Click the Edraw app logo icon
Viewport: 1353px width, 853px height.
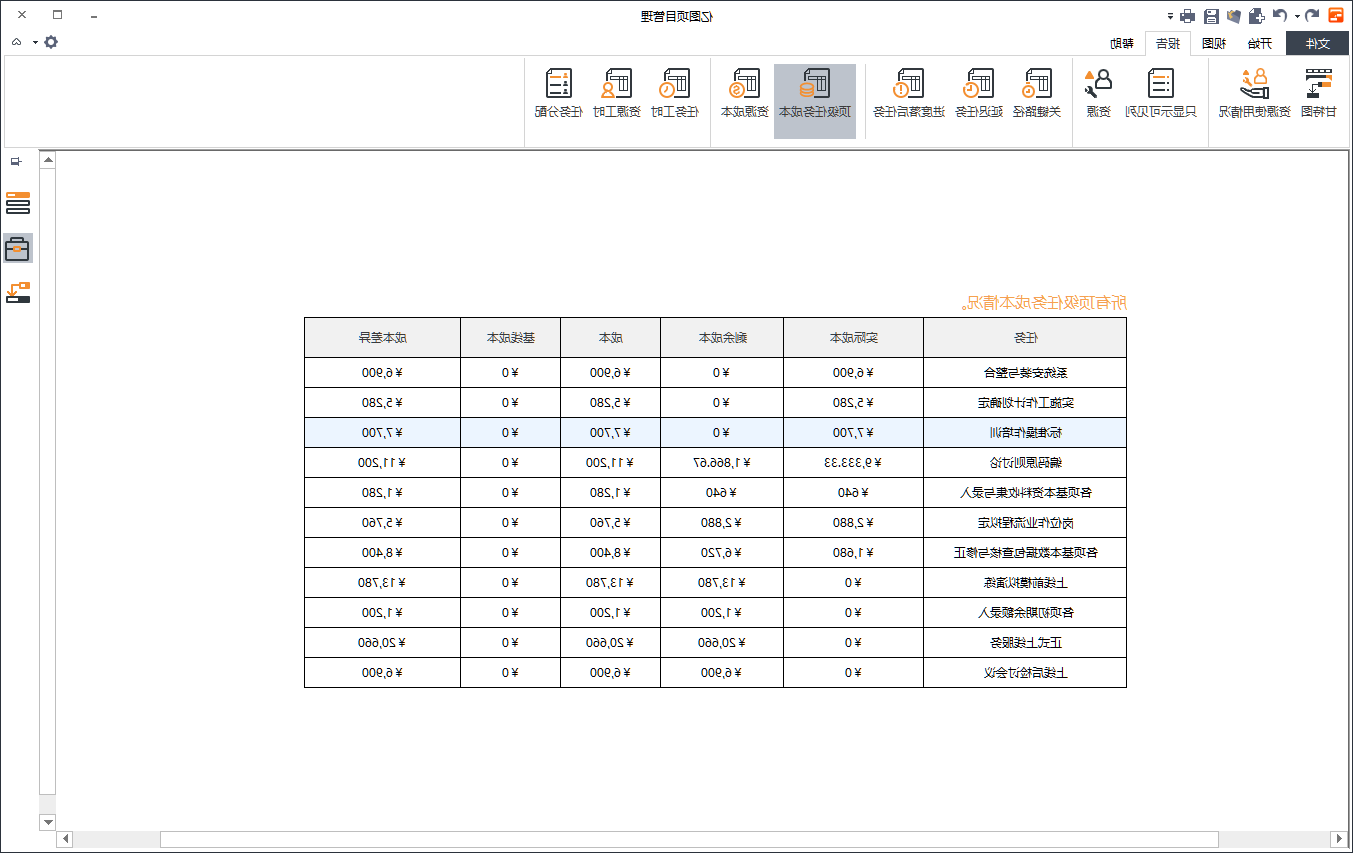pyautogui.click(x=1336, y=15)
